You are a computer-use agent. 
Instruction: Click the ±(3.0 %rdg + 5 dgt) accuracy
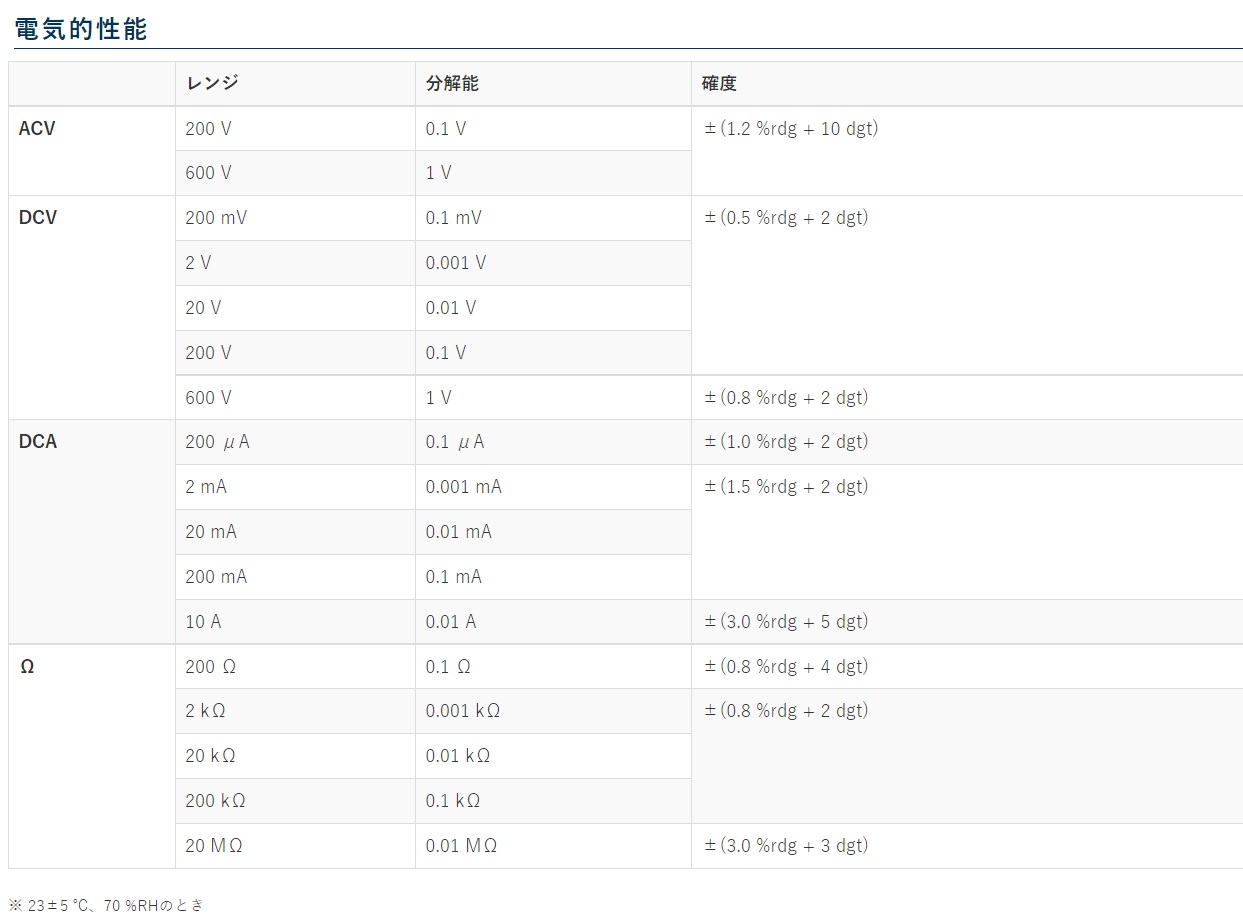[786, 622]
